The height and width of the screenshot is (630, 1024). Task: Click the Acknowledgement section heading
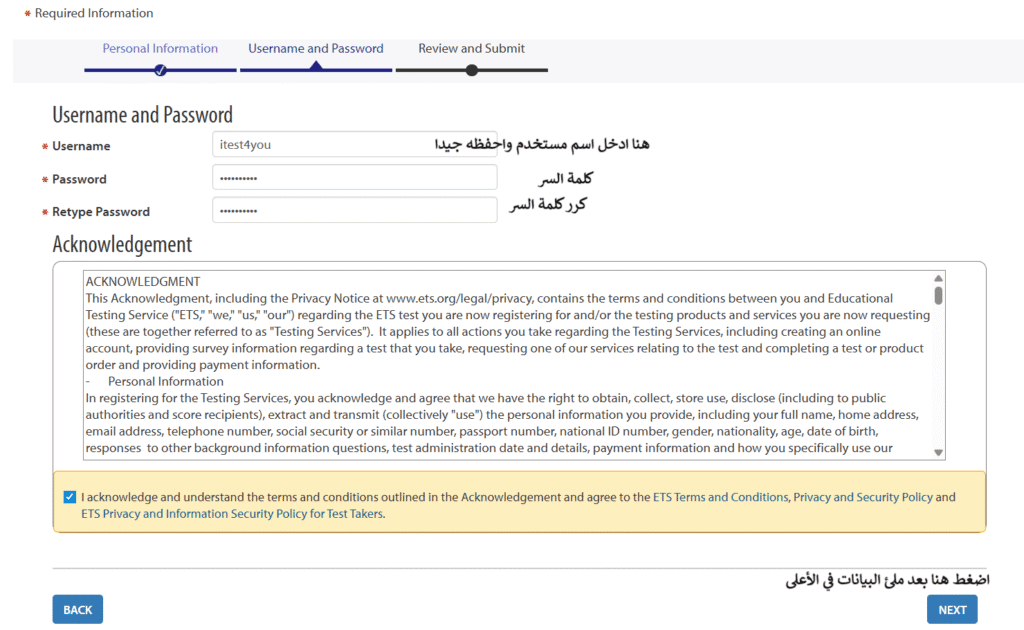(122, 244)
